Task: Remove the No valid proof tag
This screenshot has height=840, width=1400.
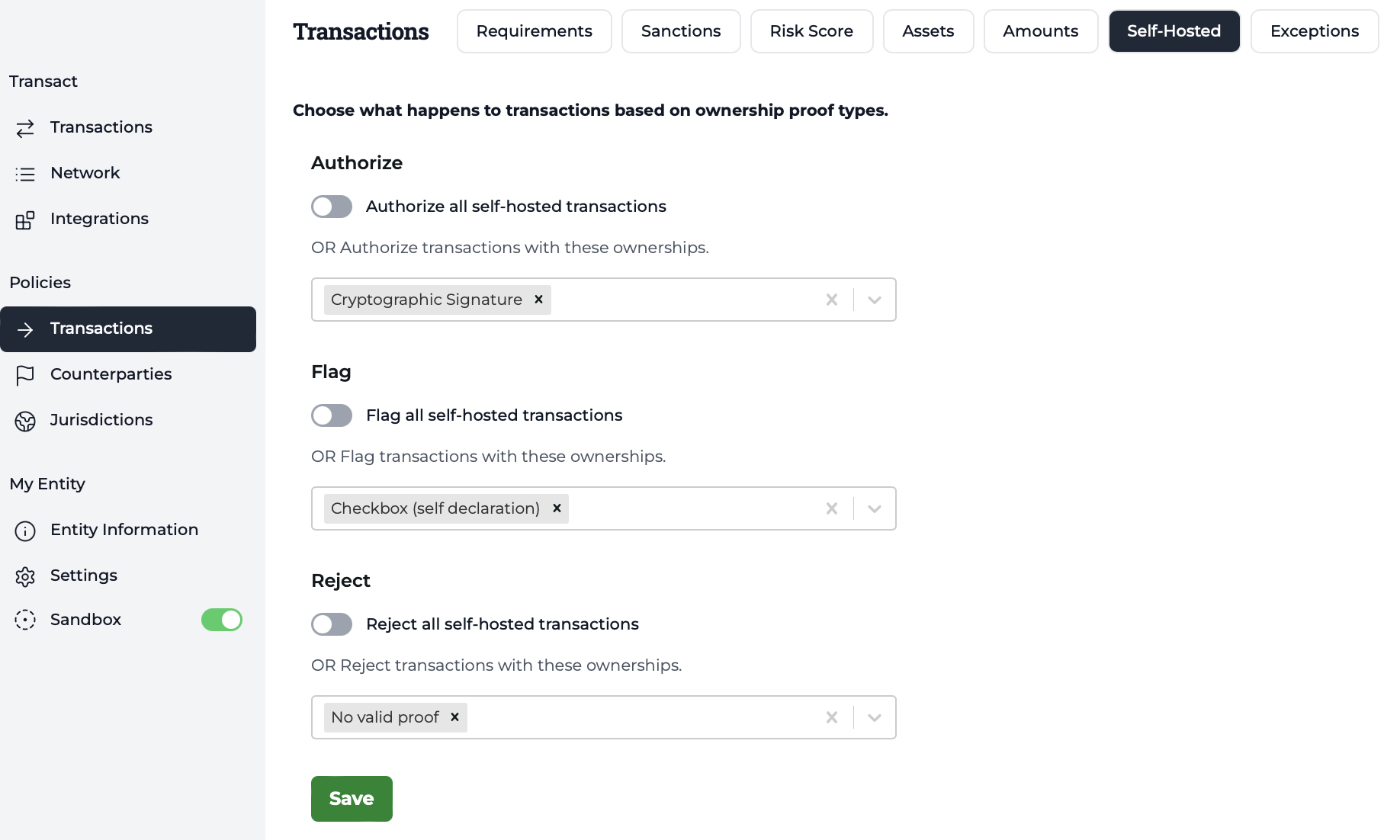Action: point(454,717)
